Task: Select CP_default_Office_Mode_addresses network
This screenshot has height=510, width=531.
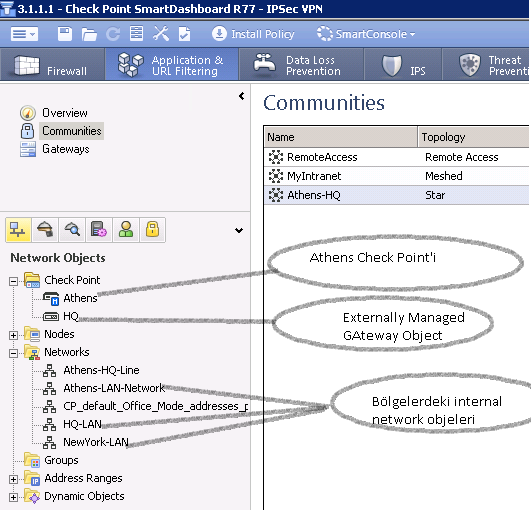Action: point(155,406)
